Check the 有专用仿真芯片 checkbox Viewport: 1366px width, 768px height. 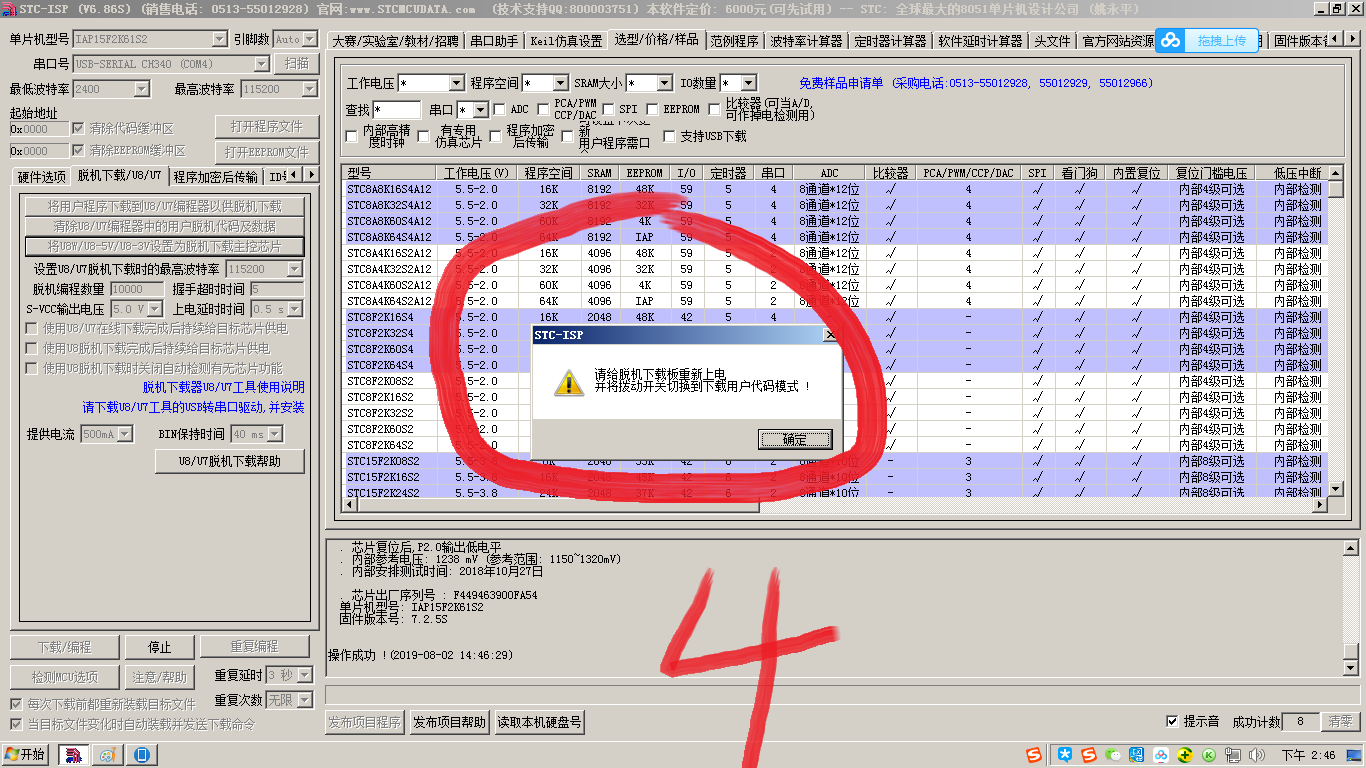[423, 136]
